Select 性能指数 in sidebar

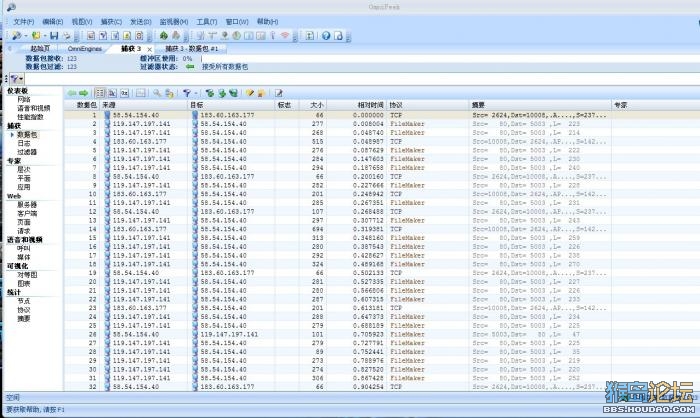(30, 117)
